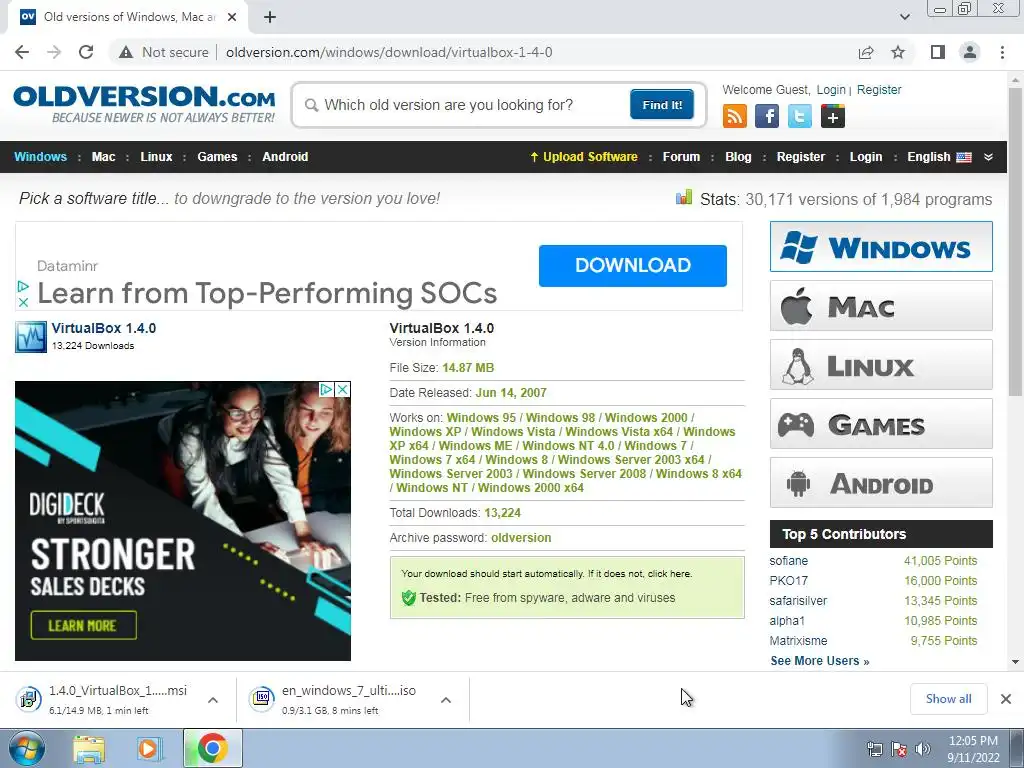Click the OLDVERSION.COM logo
The image size is (1024, 768).
point(144,104)
